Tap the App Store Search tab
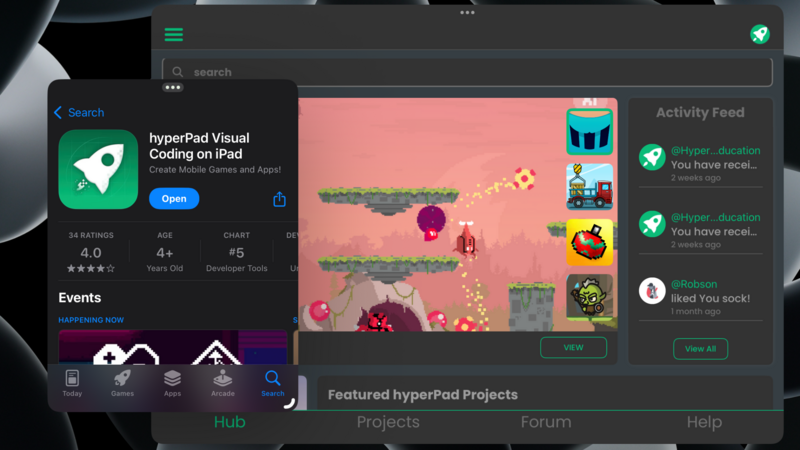 272,383
